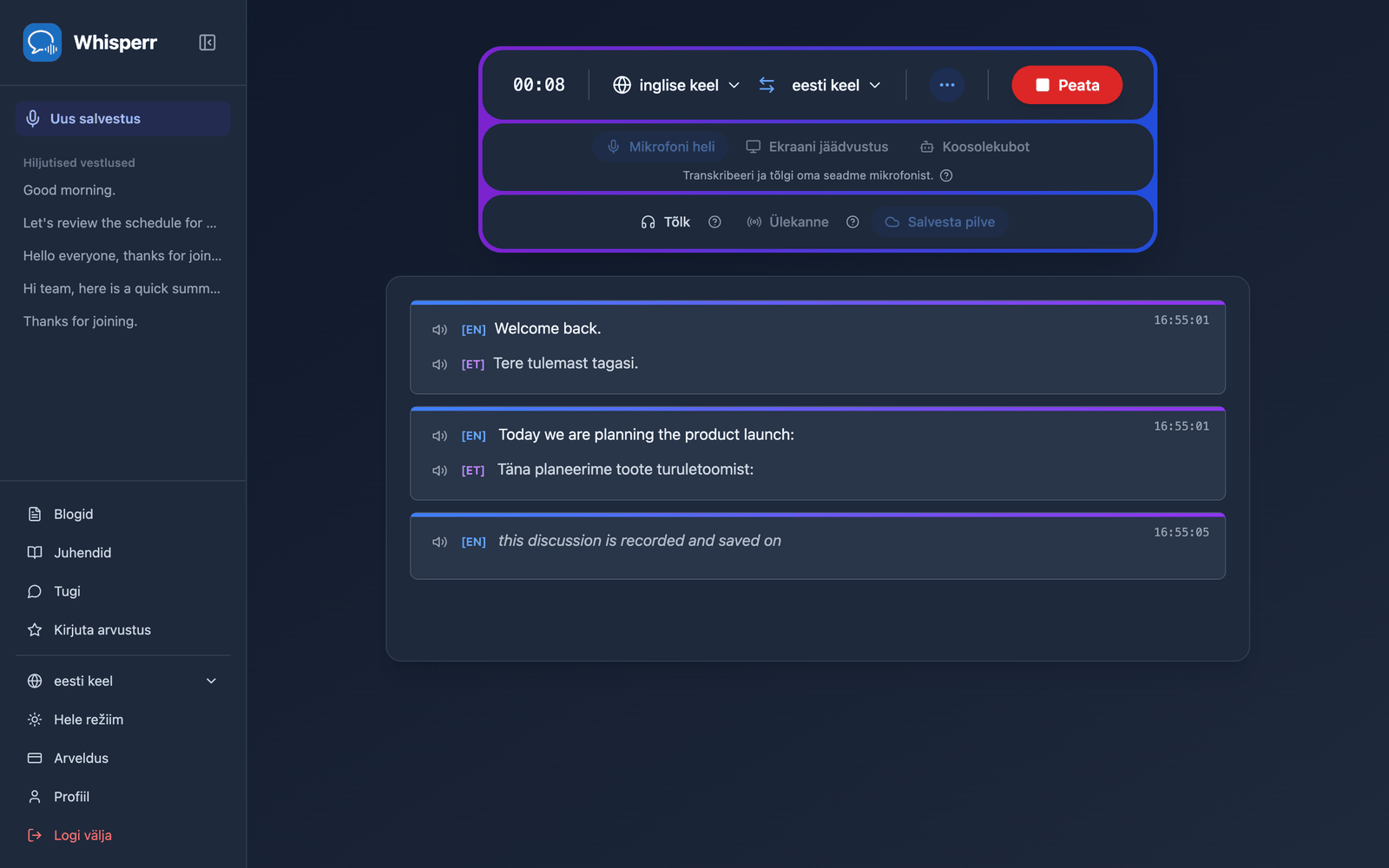Open the three-dots more options button
The width and height of the screenshot is (1389, 868).
coord(947,85)
